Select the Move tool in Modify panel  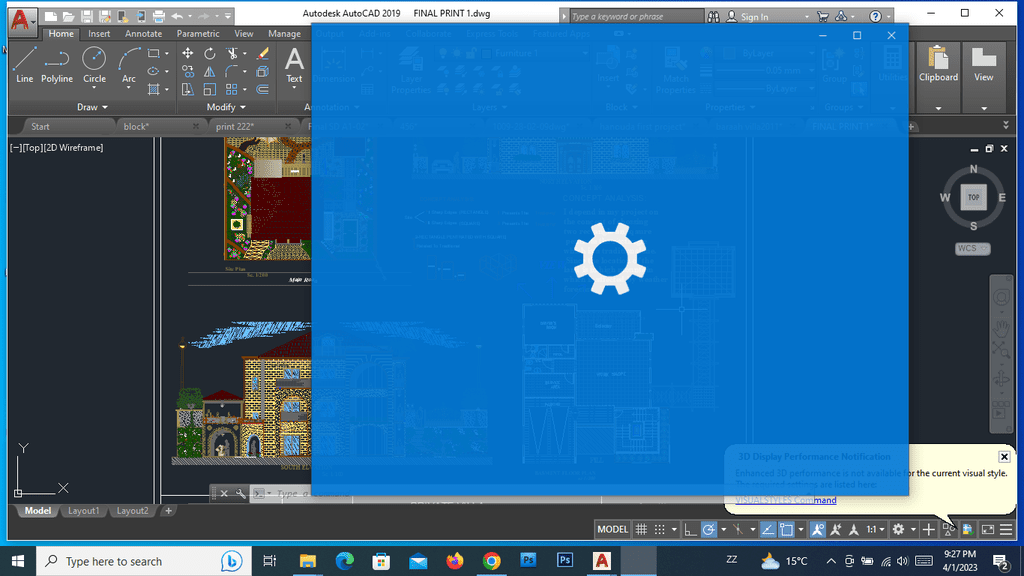[x=187, y=54]
